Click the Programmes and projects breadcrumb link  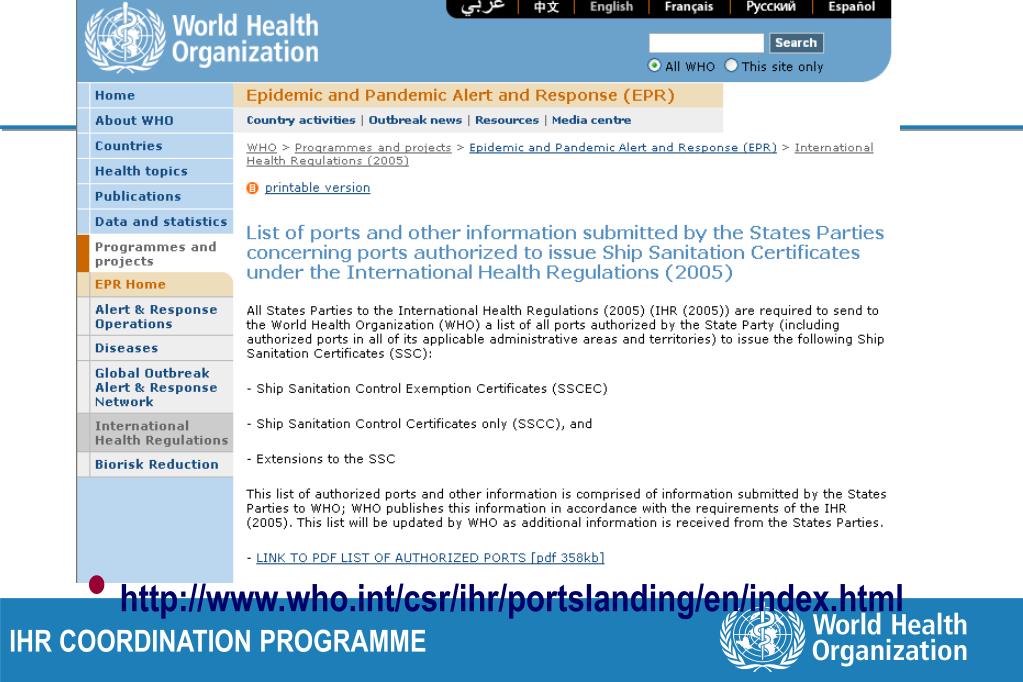pos(373,147)
